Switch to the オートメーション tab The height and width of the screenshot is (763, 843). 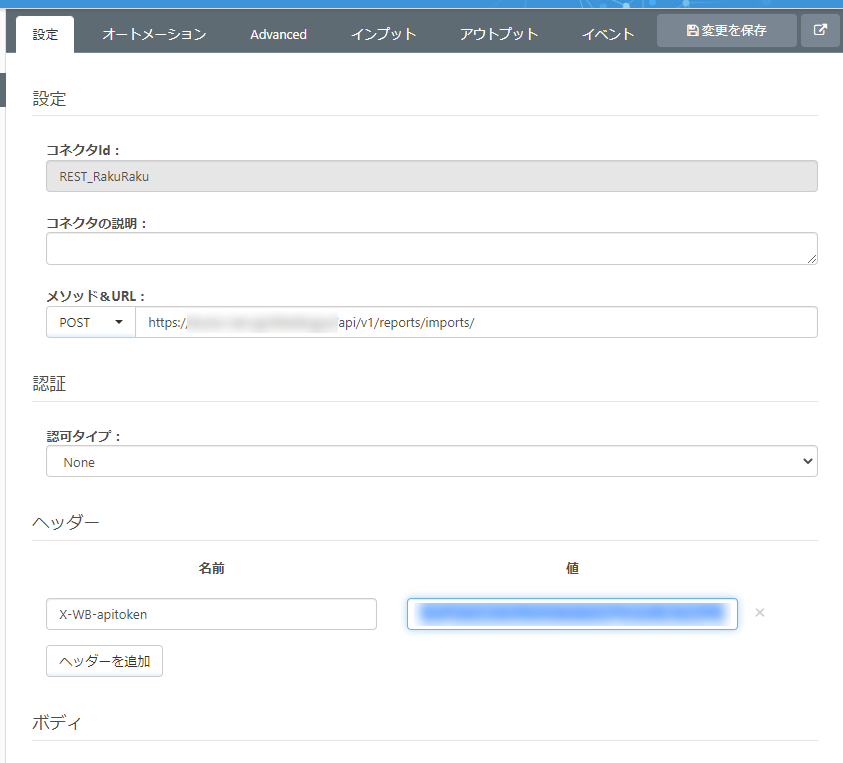pos(154,34)
